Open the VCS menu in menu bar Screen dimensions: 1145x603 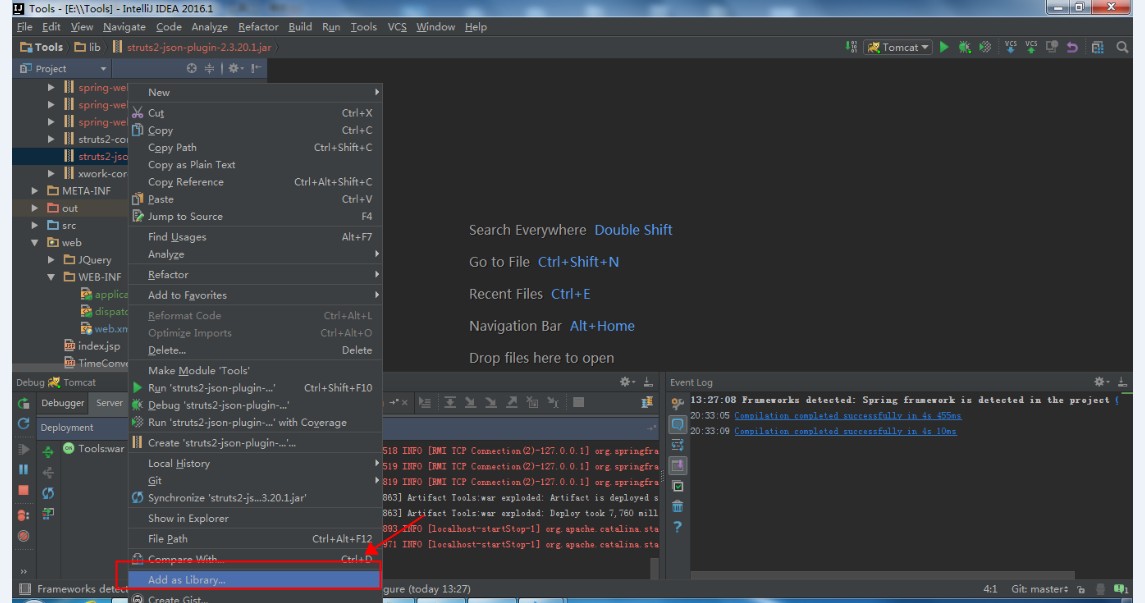click(x=397, y=27)
